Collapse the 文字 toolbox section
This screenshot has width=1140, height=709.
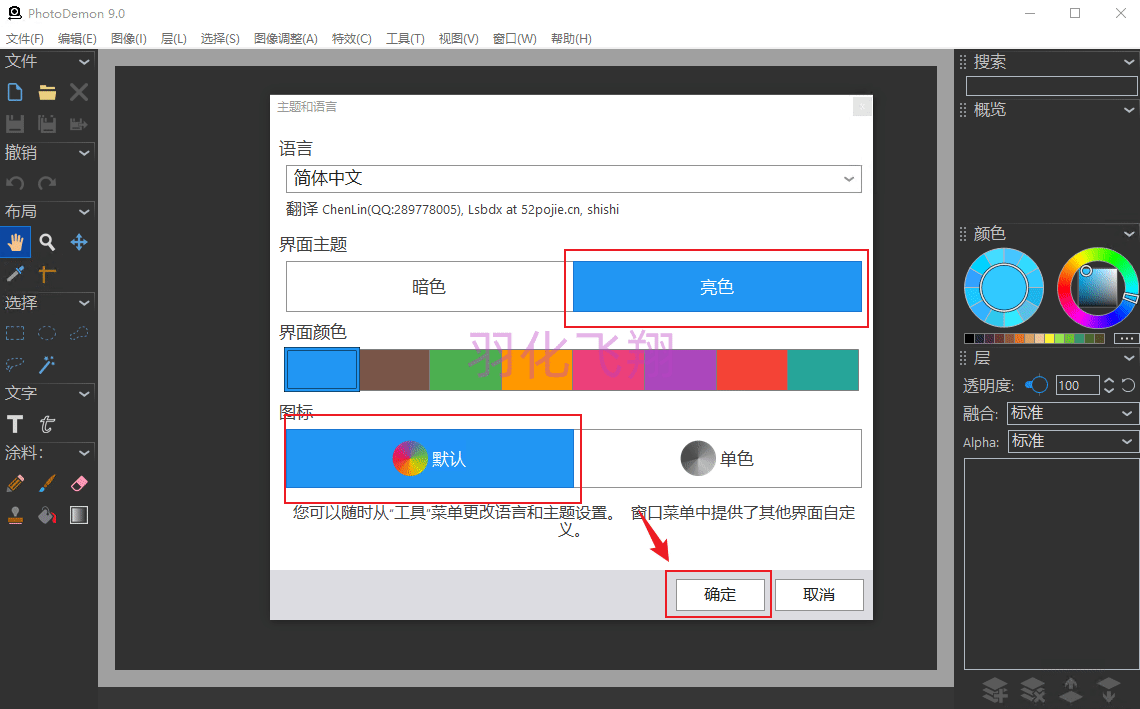[x=84, y=393]
